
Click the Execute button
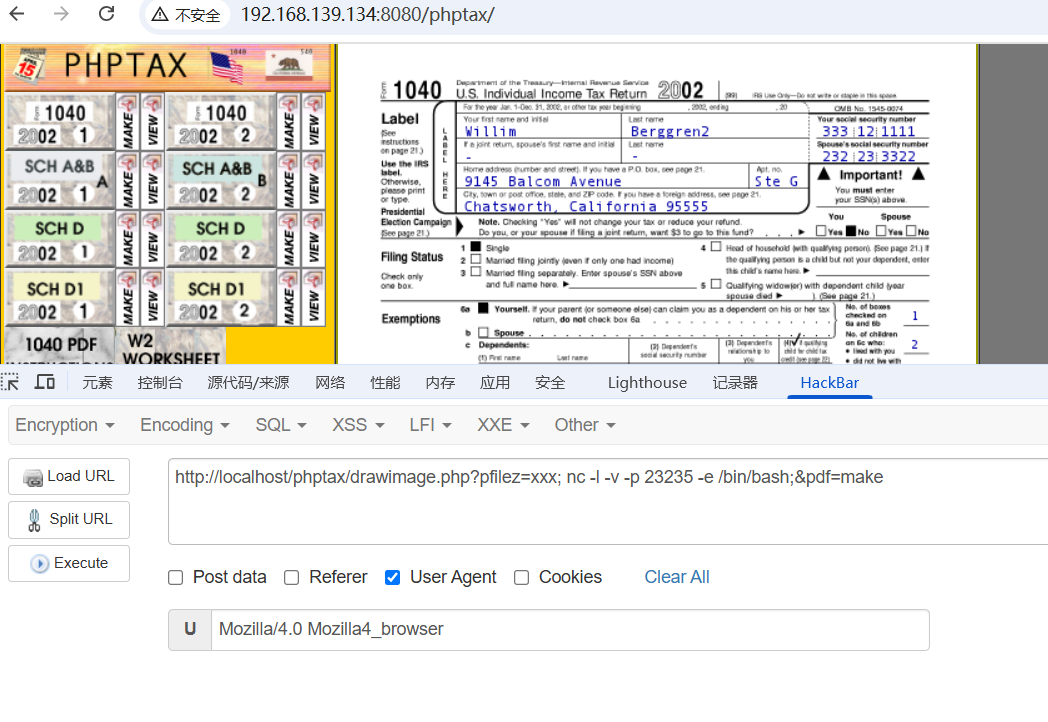point(69,563)
